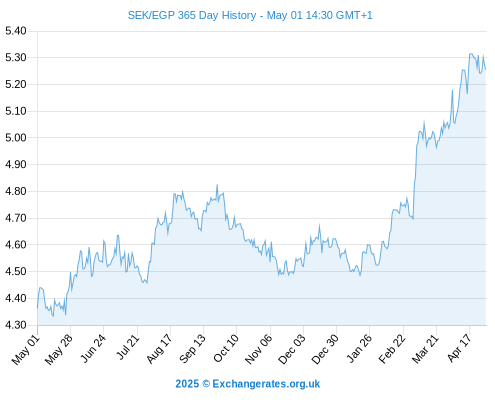Click the Exchangerates.org.uk copyright text

pyautogui.click(x=248, y=384)
